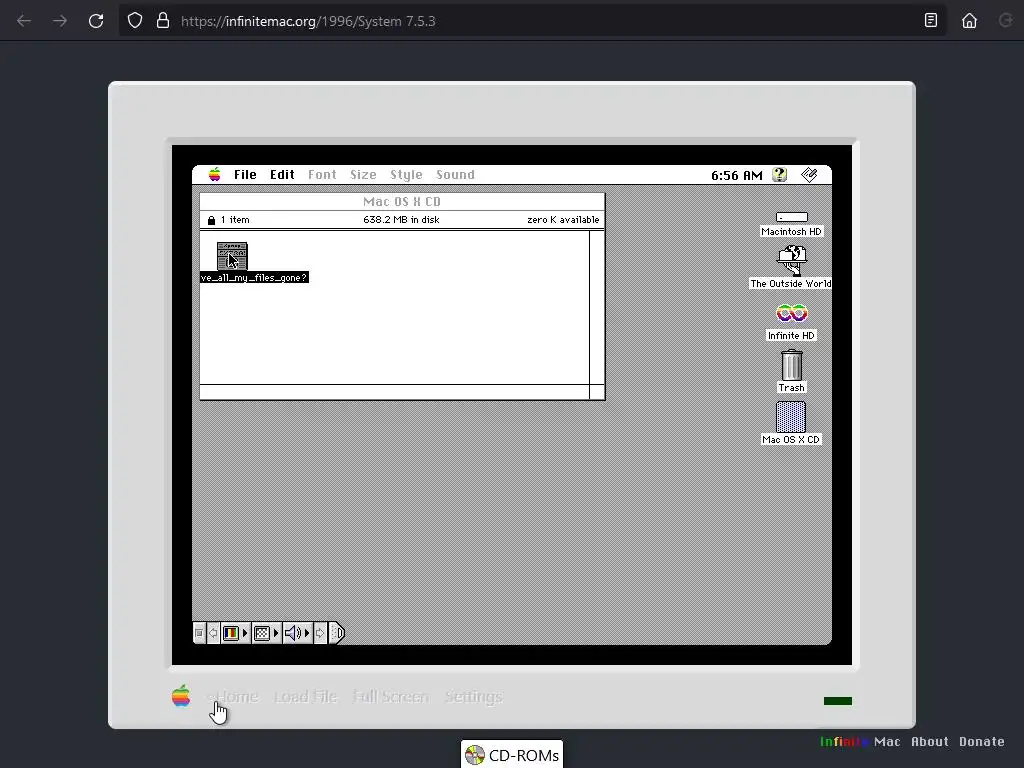Image resolution: width=1024 pixels, height=768 pixels.
Task: Expand the Monitor Bit Depth module arrow
Action: click(246, 633)
